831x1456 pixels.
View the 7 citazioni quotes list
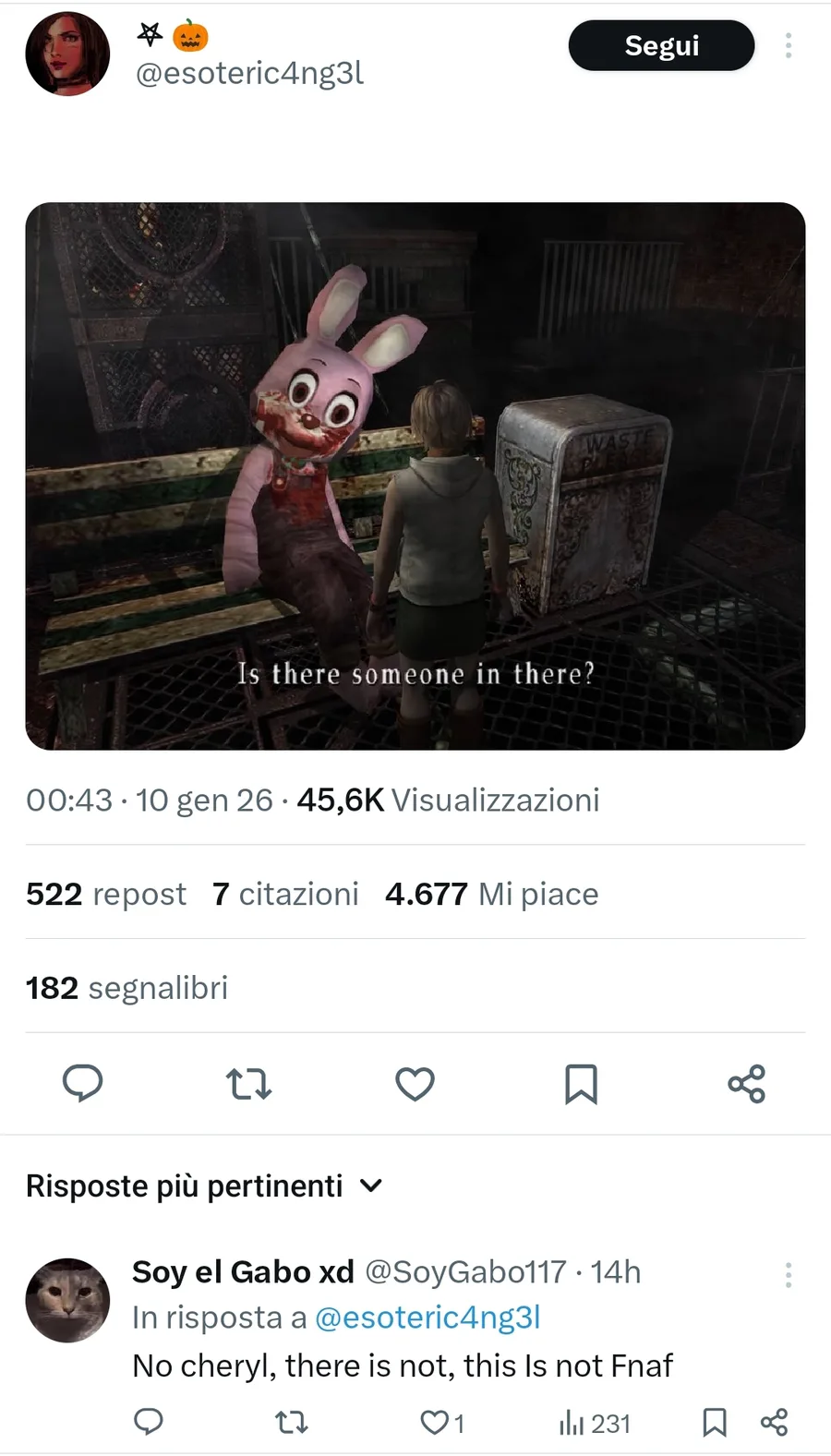(285, 894)
